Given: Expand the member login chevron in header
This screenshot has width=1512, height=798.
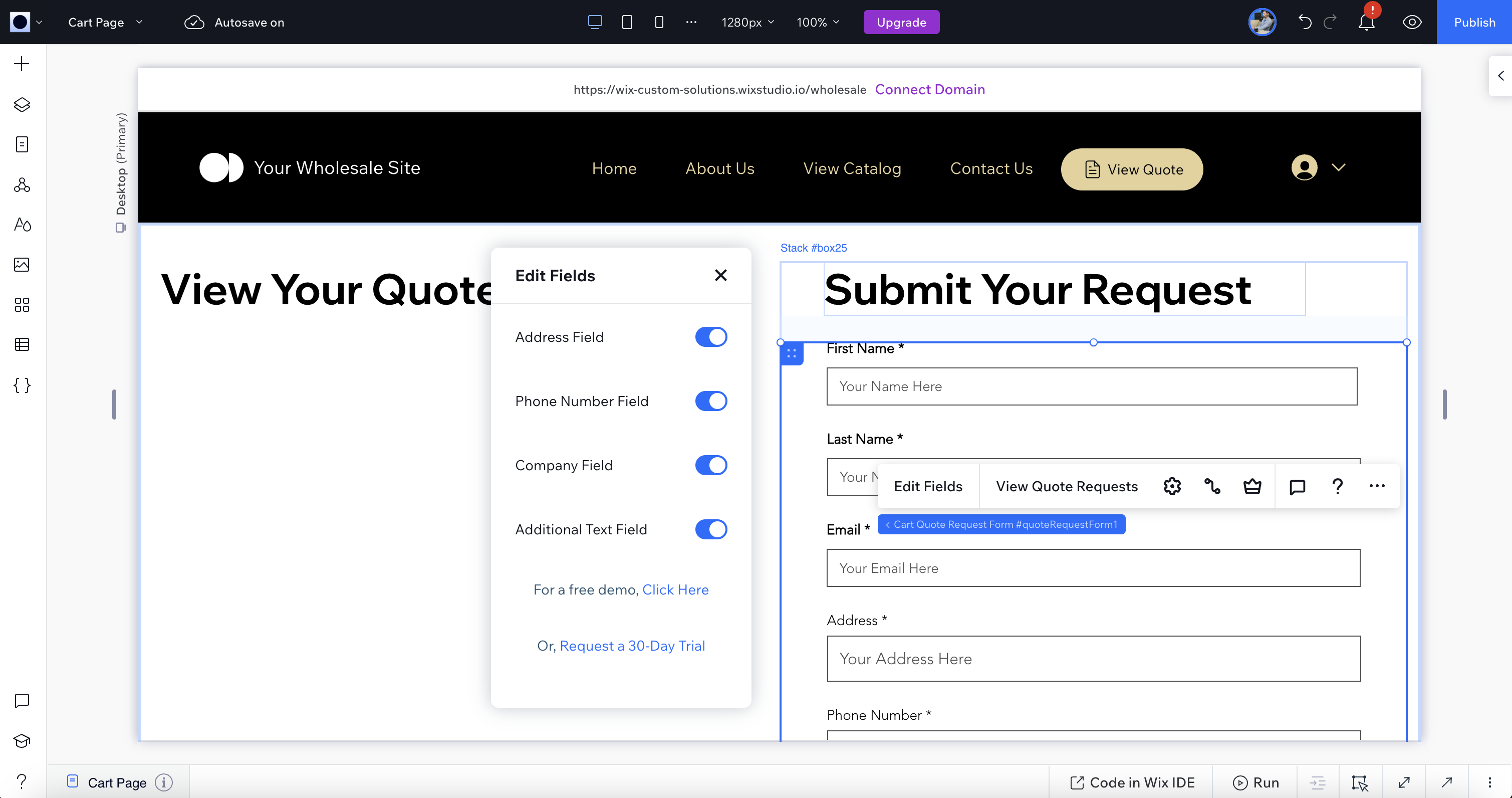Looking at the screenshot, I should (x=1338, y=167).
